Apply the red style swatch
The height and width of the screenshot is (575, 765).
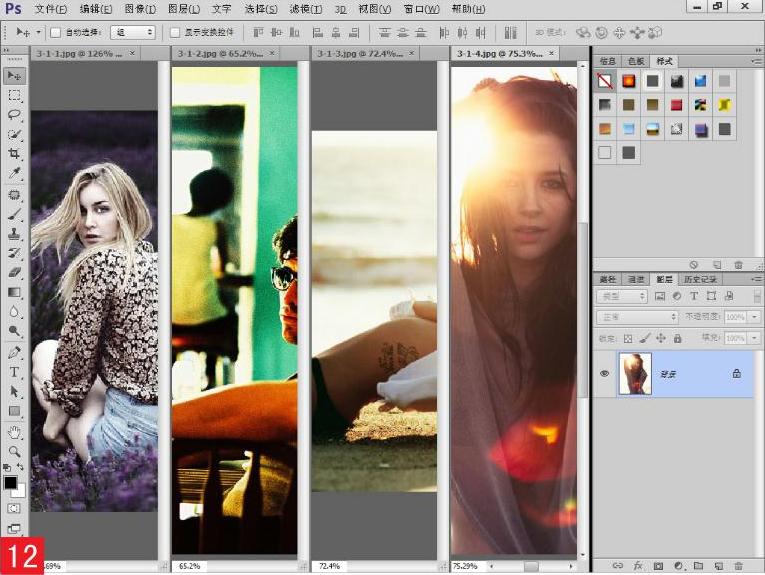tap(676, 105)
